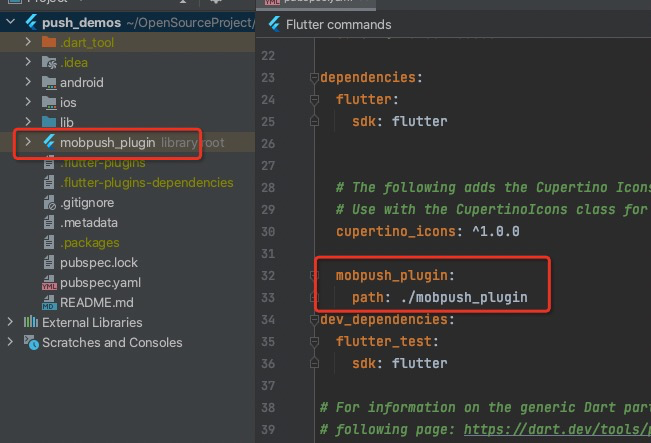This screenshot has height=443, width=651.
Task: Place cursor on flutter_test key
Action: [x=384, y=341]
